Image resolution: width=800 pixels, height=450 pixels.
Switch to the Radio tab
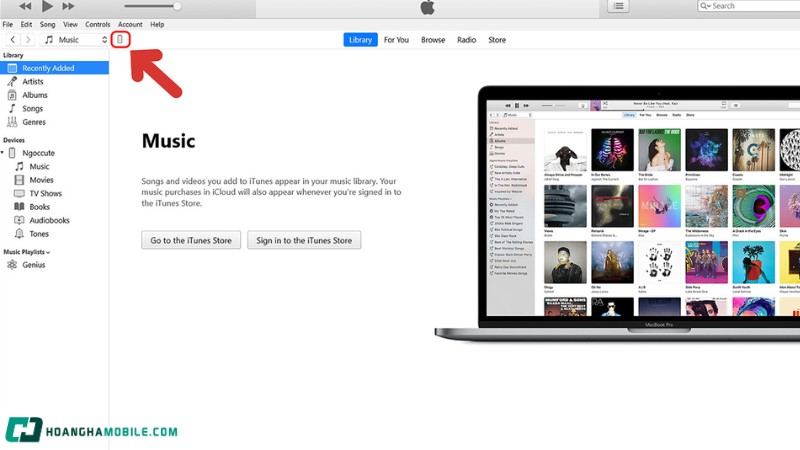click(466, 40)
